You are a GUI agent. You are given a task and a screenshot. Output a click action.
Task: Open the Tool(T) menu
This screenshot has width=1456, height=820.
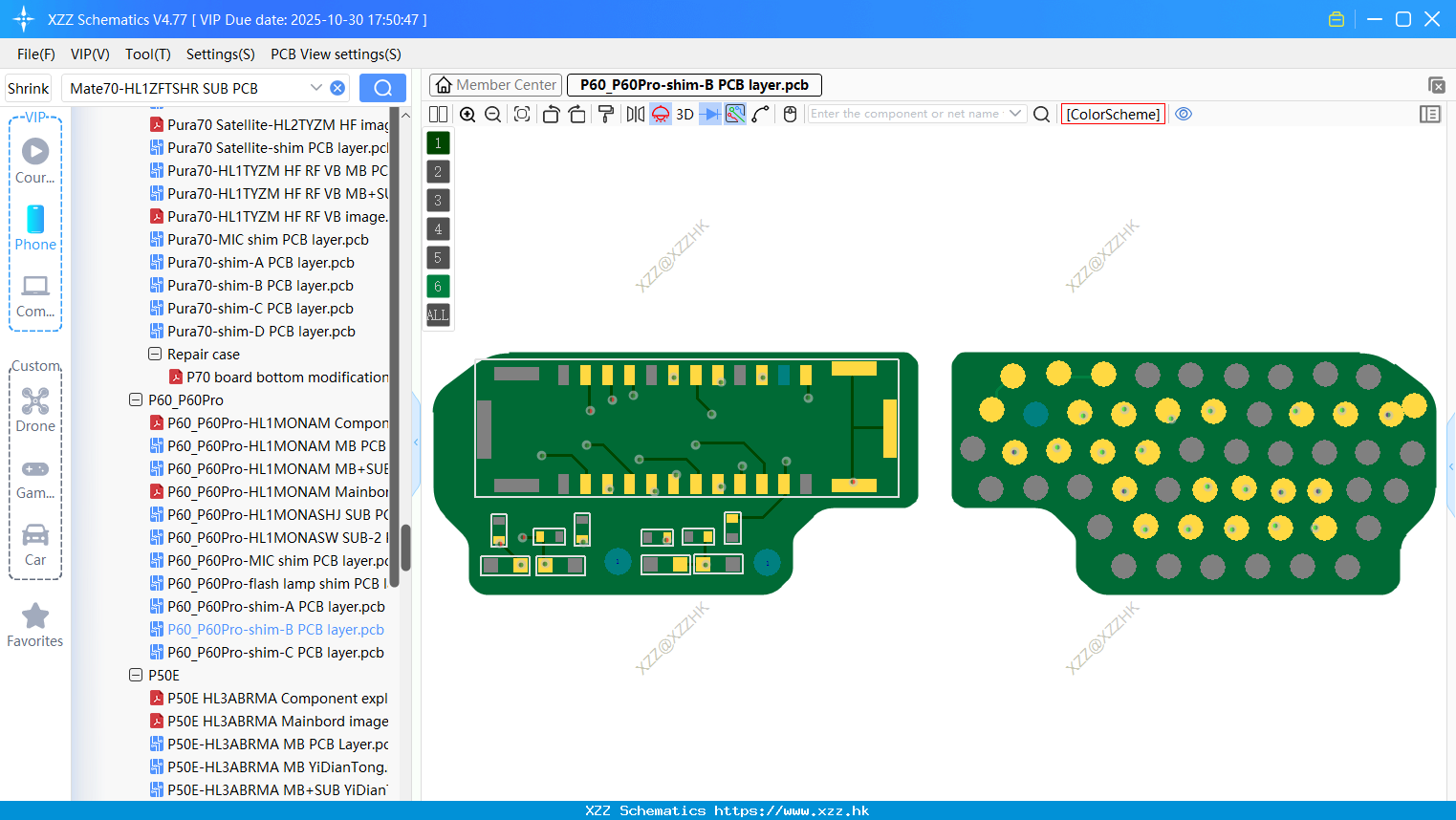tap(148, 54)
